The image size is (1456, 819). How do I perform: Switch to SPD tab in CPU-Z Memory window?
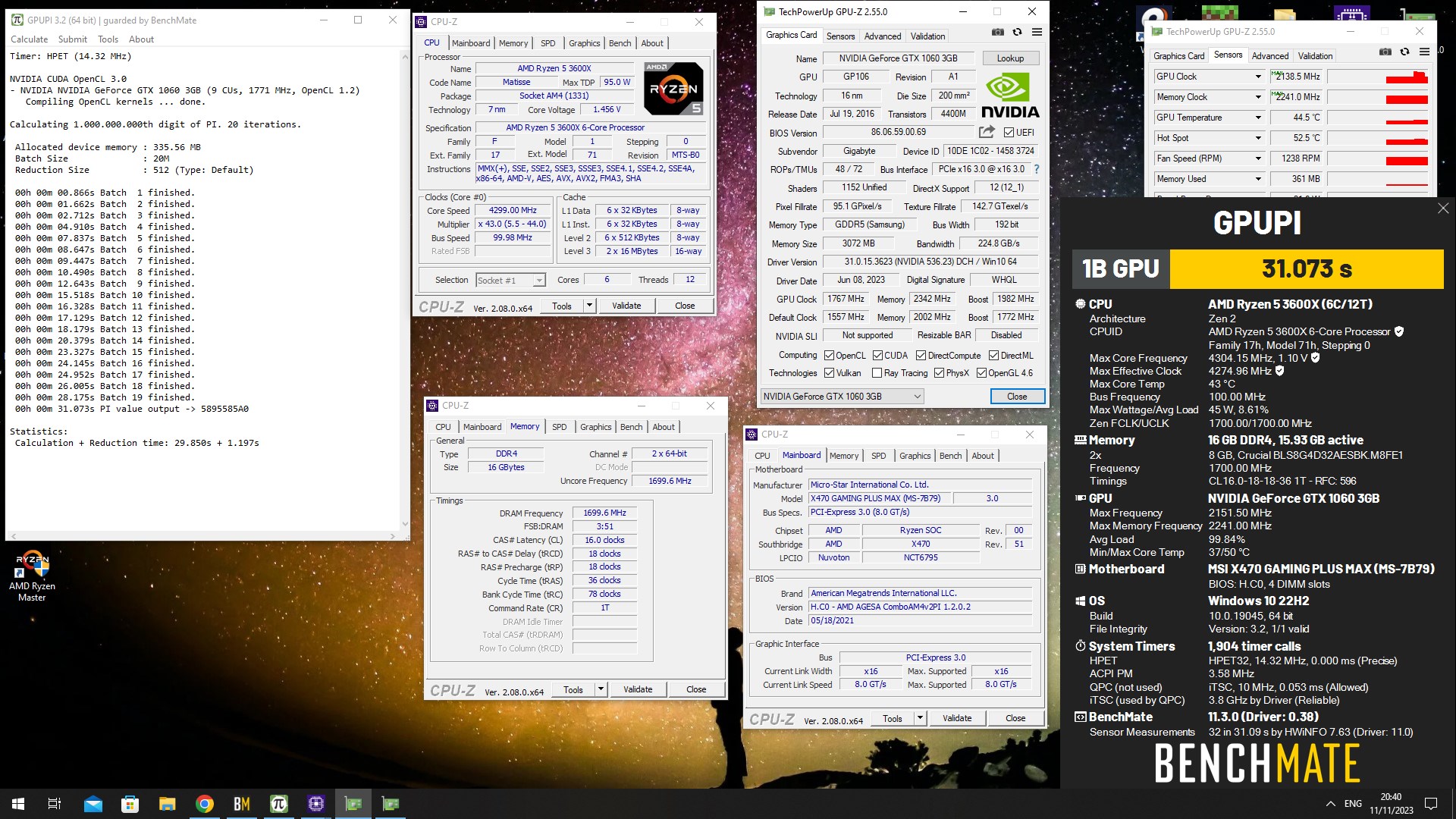coord(559,427)
